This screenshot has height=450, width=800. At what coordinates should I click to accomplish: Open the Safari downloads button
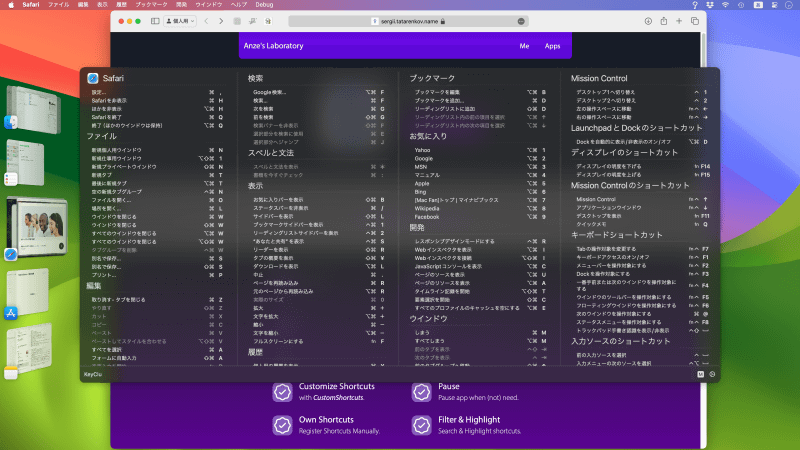tap(648, 21)
